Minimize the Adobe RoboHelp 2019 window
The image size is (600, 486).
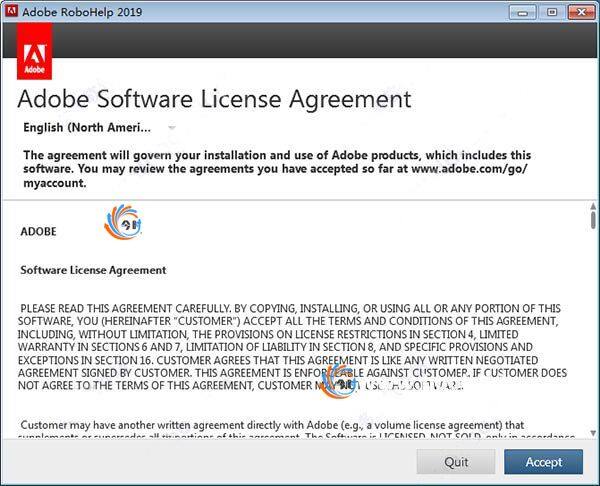[522, 12]
